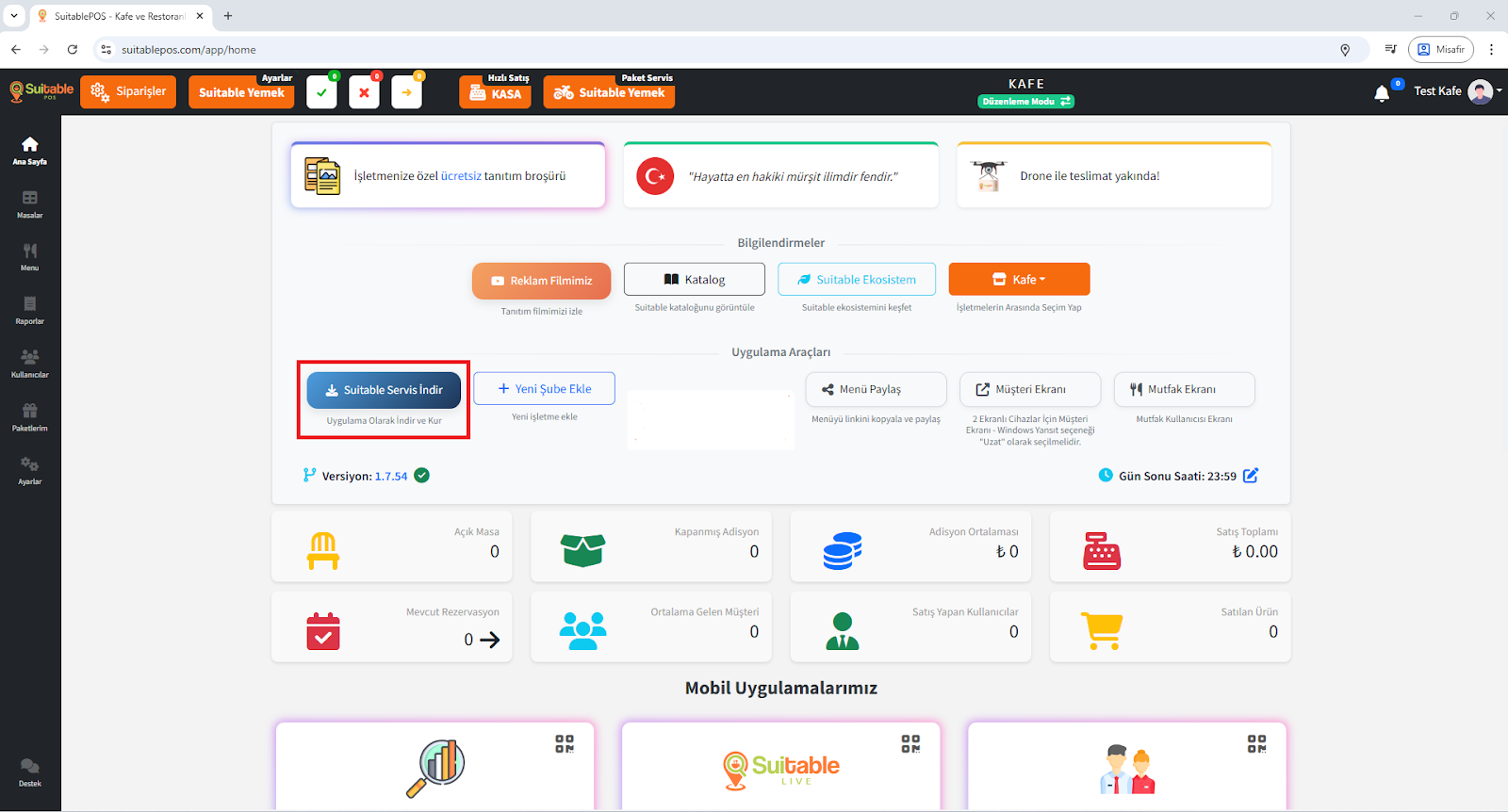Open Müşteri Ekranı
The image size is (1508, 812).
1030,389
